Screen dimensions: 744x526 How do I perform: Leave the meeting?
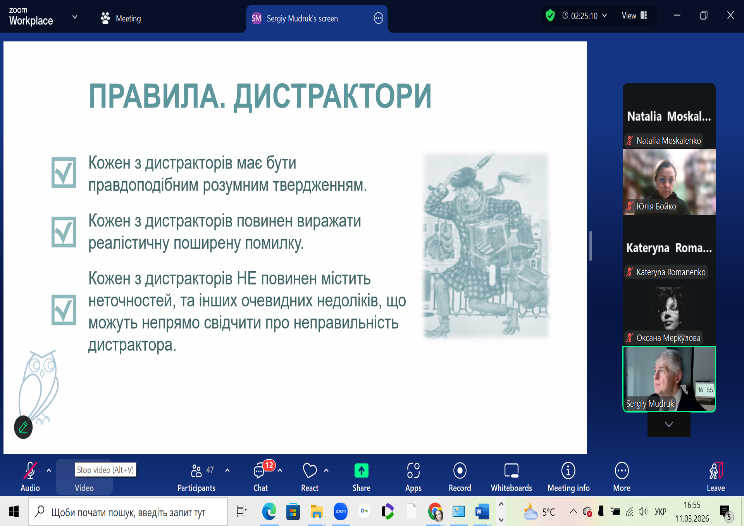click(x=715, y=475)
